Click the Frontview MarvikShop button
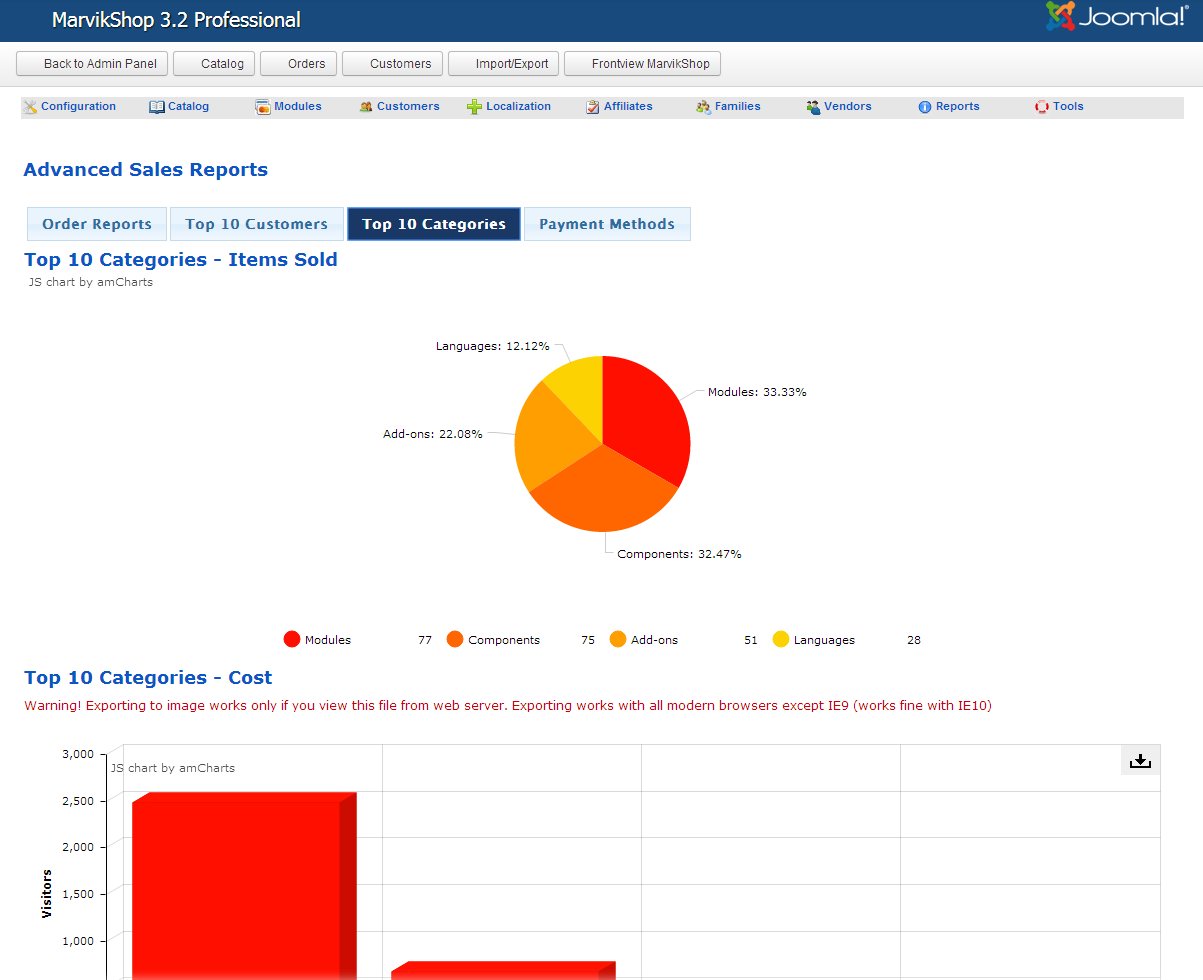 pyautogui.click(x=642, y=64)
